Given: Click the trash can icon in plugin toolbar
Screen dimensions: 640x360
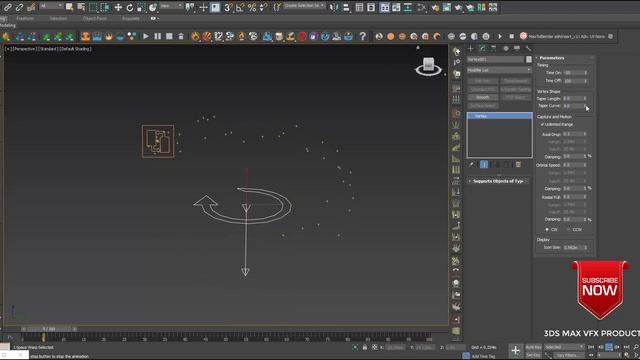Looking at the screenshot, I should tap(181, 36).
